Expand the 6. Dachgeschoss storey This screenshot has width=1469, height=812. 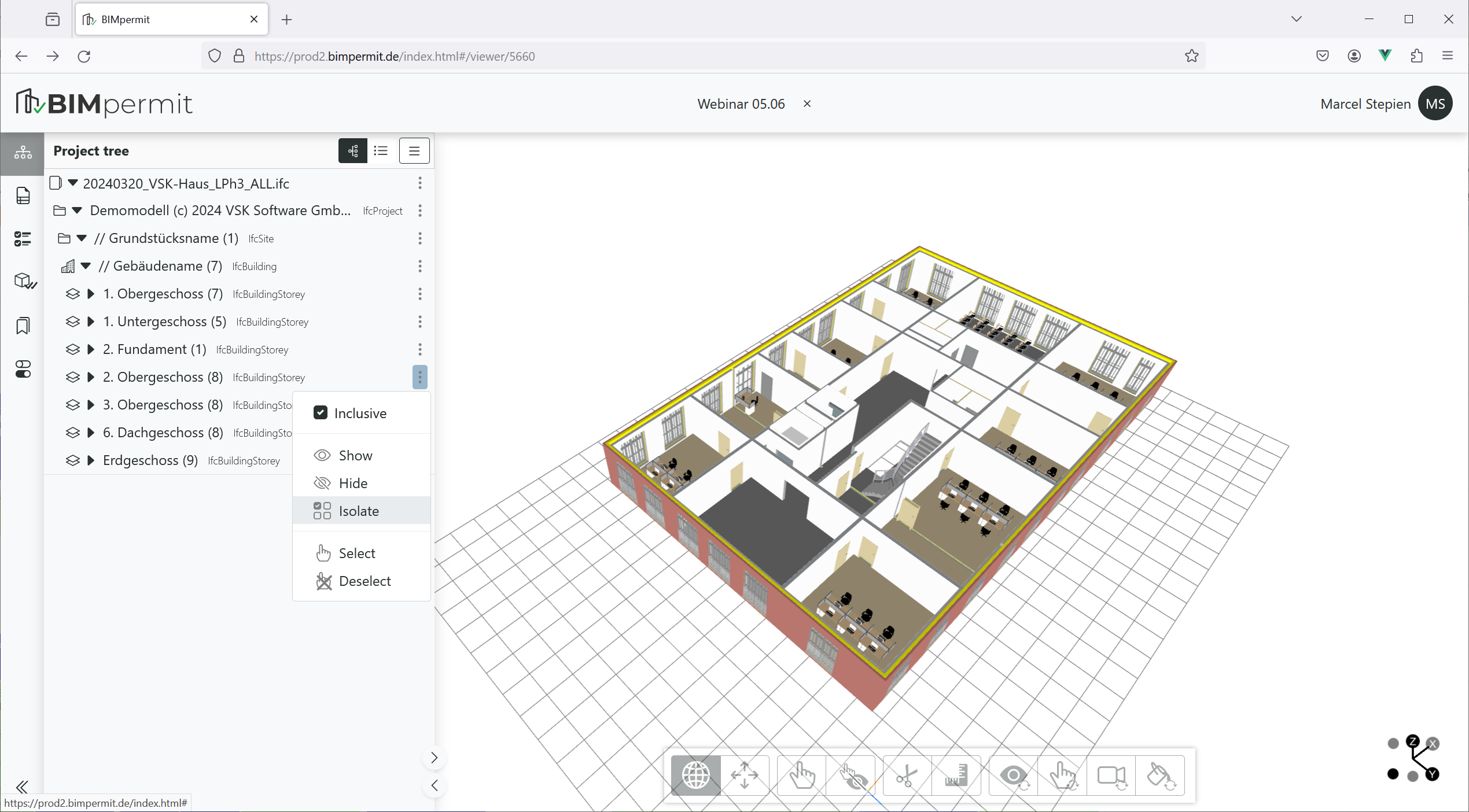[91, 433]
